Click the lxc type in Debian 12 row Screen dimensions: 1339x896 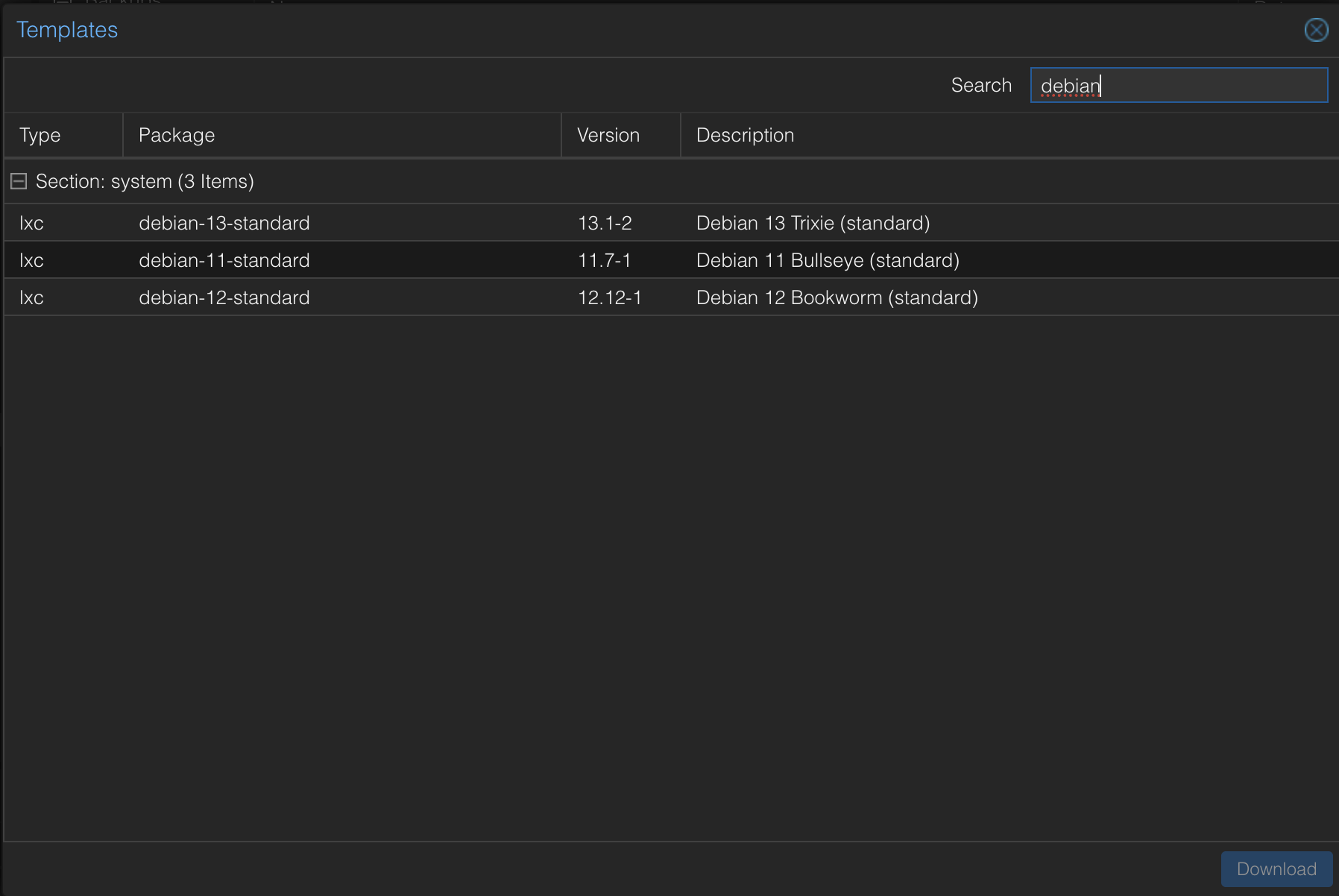click(x=31, y=297)
